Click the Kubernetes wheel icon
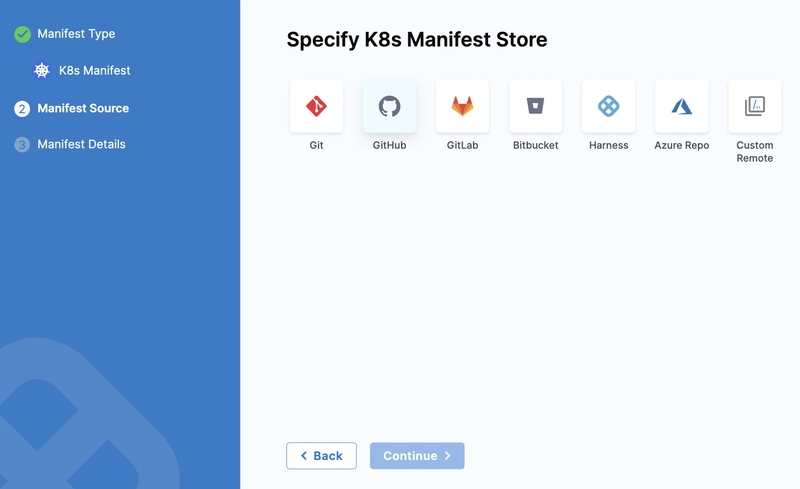Screen dimensions: 800x489 pos(42,70)
